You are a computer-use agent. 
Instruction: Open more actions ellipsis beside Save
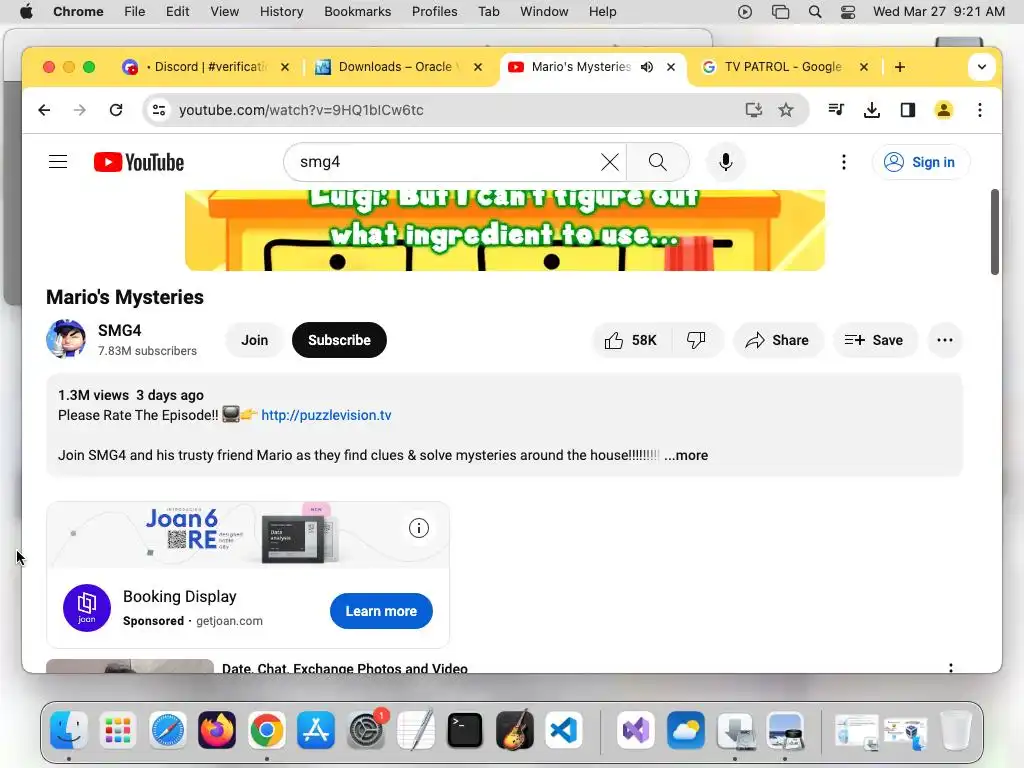click(x=944, y=340)
